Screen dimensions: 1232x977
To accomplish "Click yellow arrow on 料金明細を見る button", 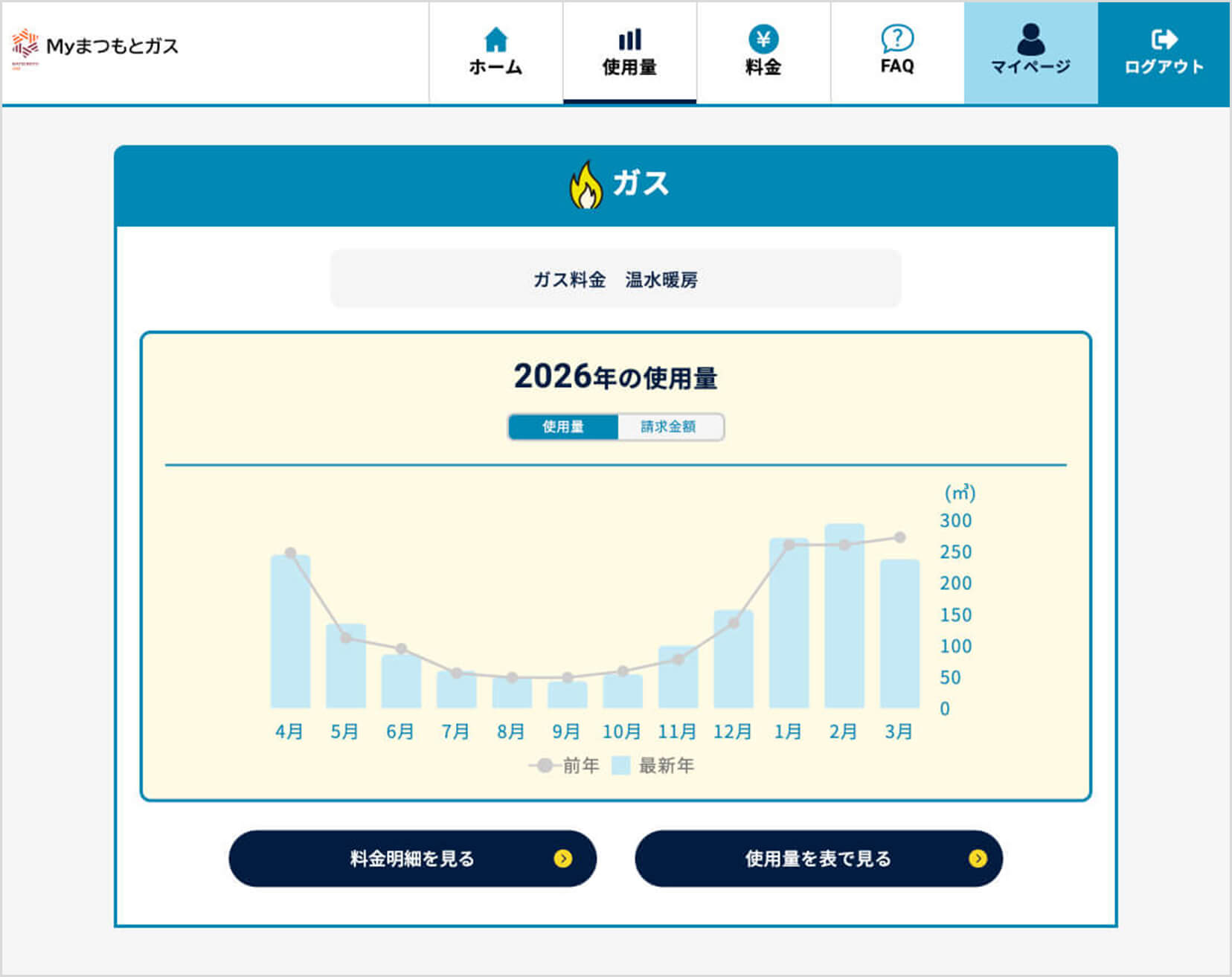I will (x=563, y=859).
